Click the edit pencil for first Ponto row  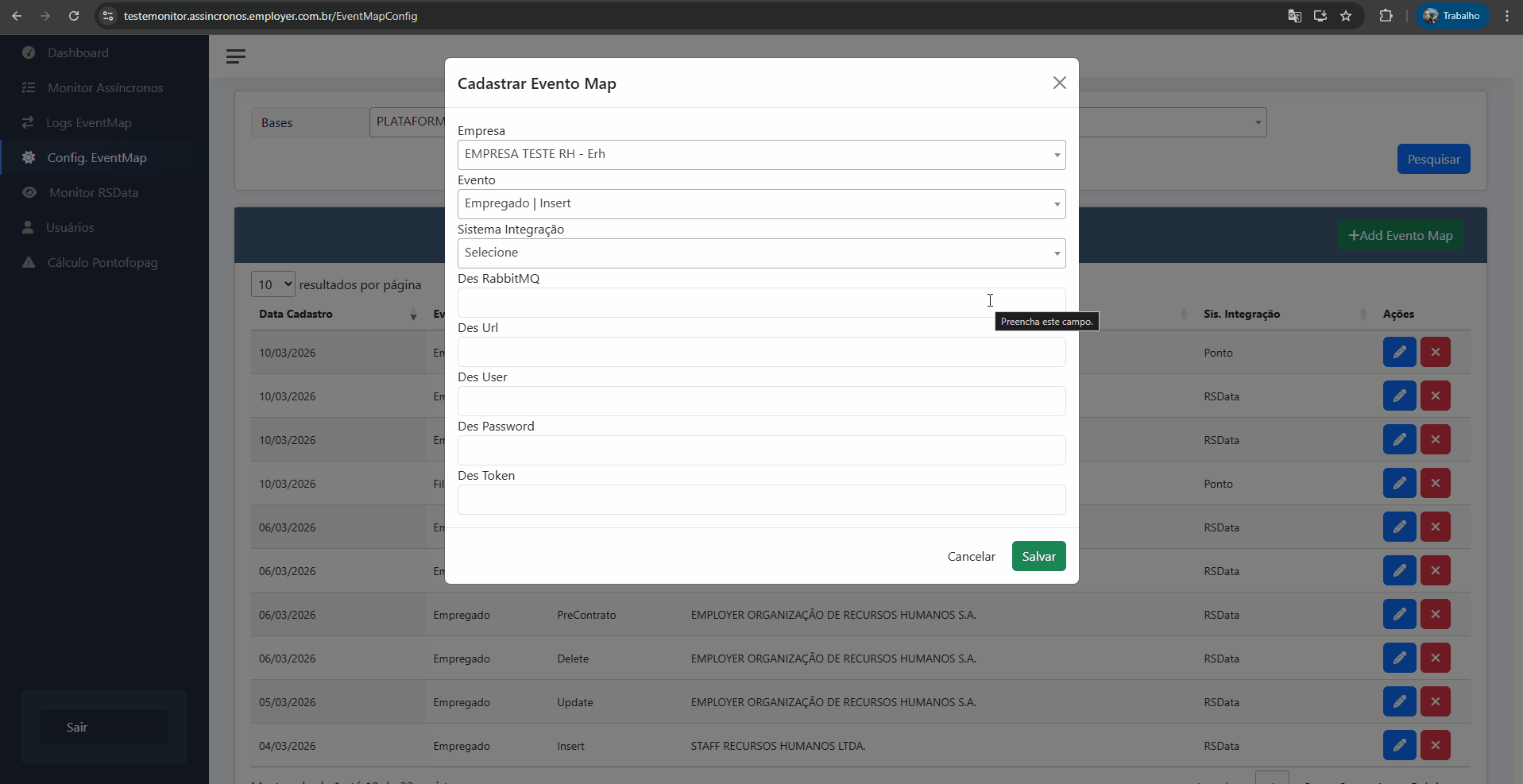coord(1399,352)
